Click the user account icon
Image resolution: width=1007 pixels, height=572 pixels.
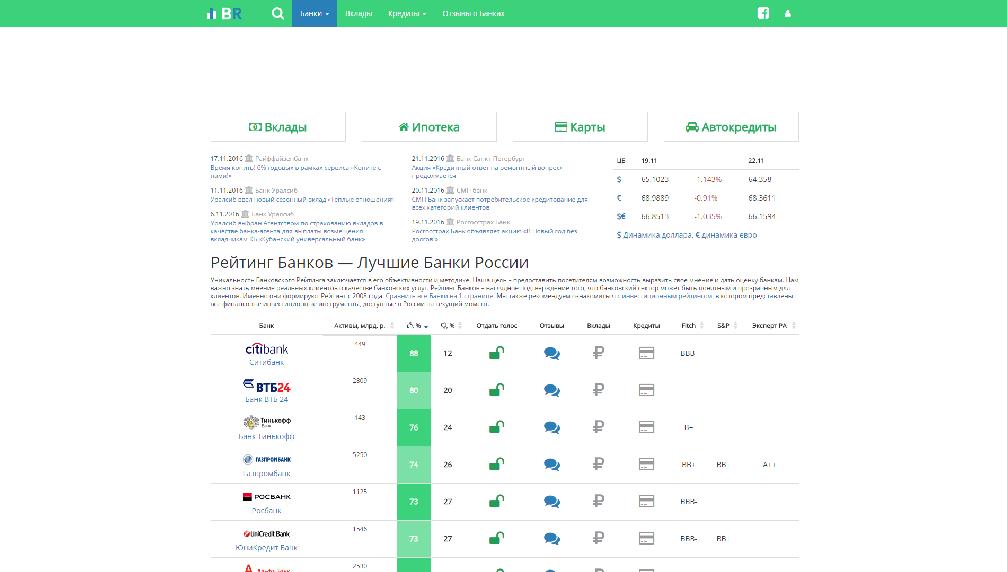[787, 13]
